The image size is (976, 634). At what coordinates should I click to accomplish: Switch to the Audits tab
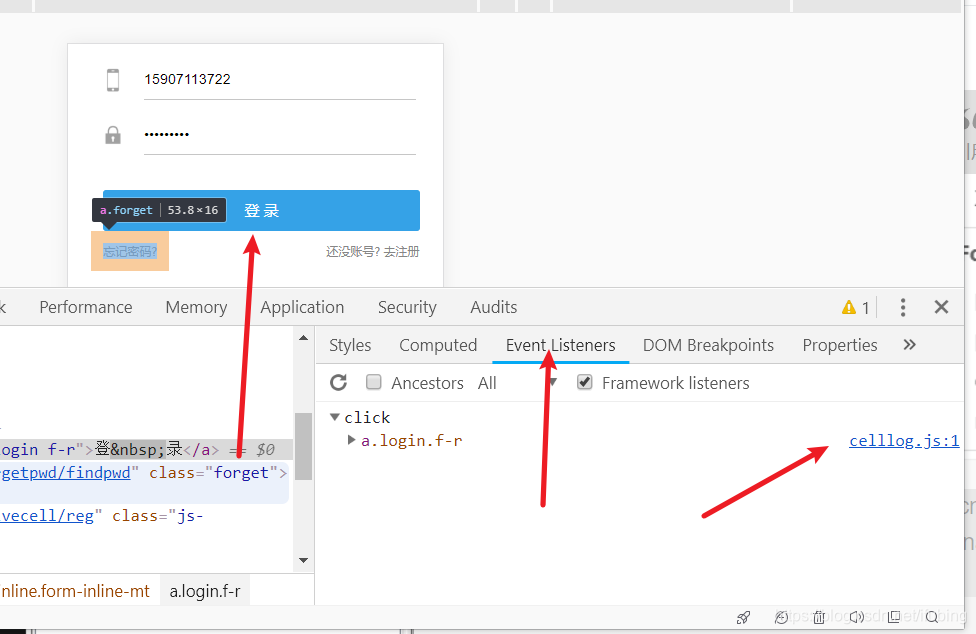[494, 307]
